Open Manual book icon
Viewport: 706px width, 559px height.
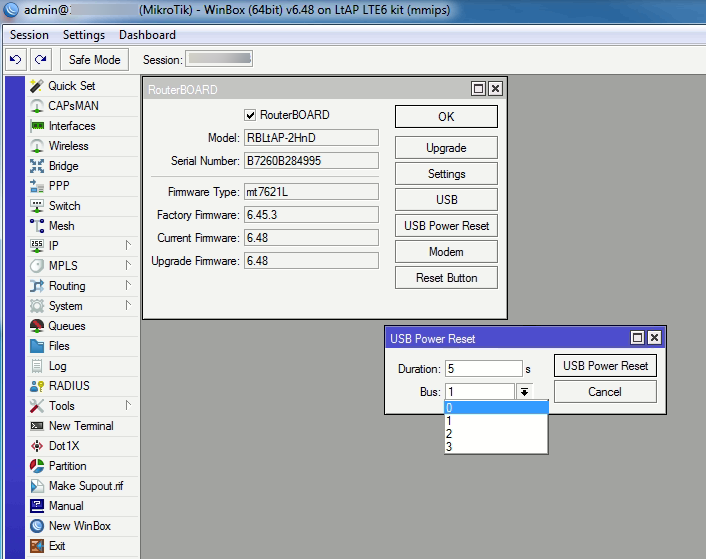[x=37, y=506]
